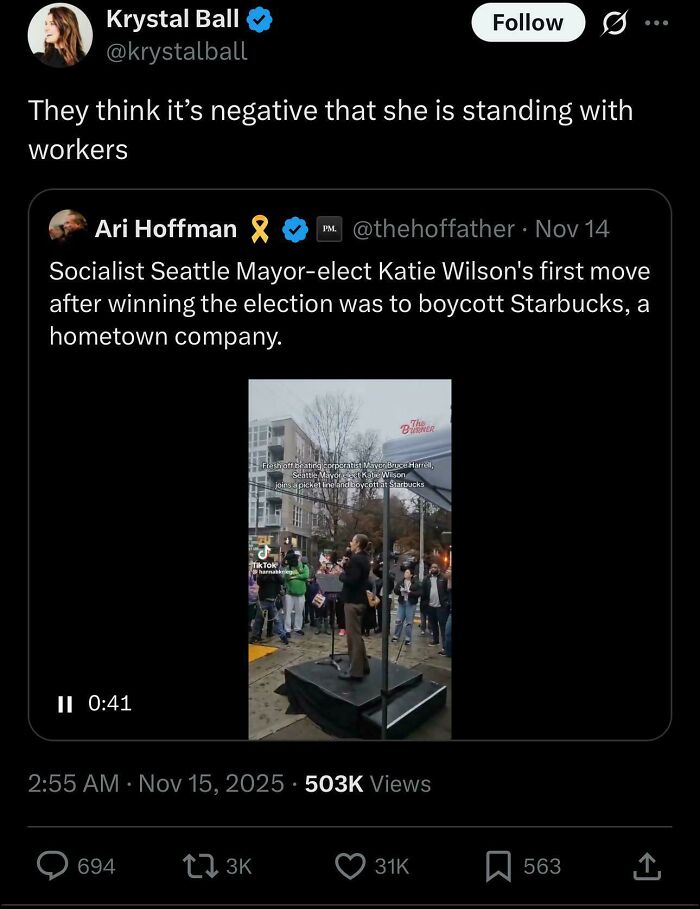Pause the video with the pause control
The image size is (700, 909).
[x=65, y=704]
